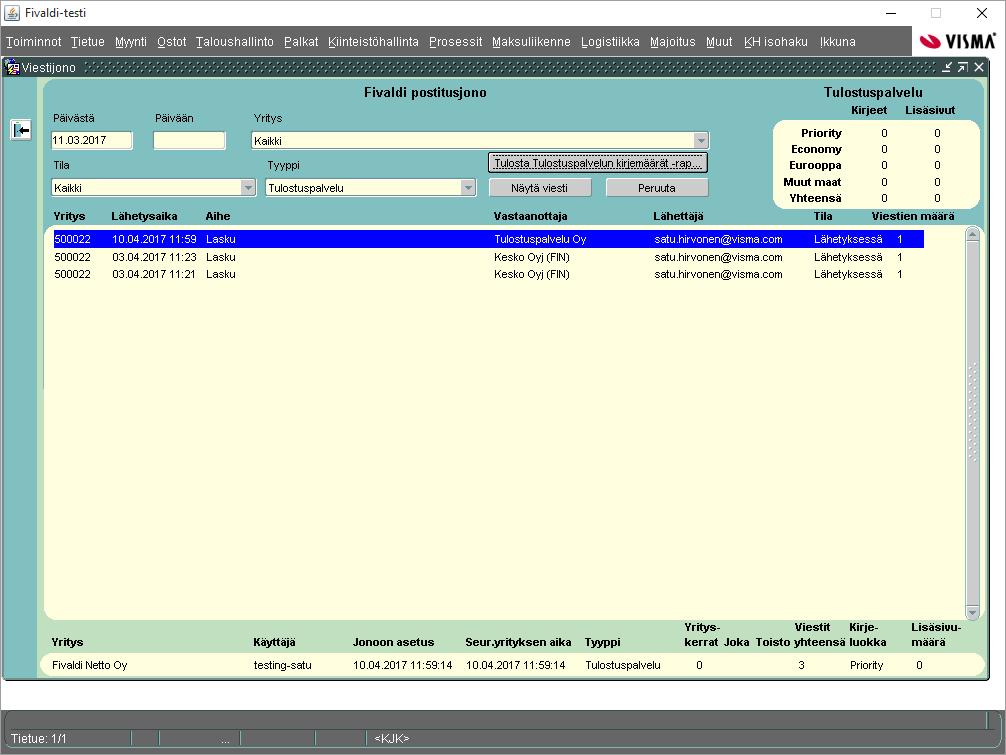This screenshot has width=1006, height=755.
Task: Minimize the Viestijono inner window
Action: click(x=947, y=67)
